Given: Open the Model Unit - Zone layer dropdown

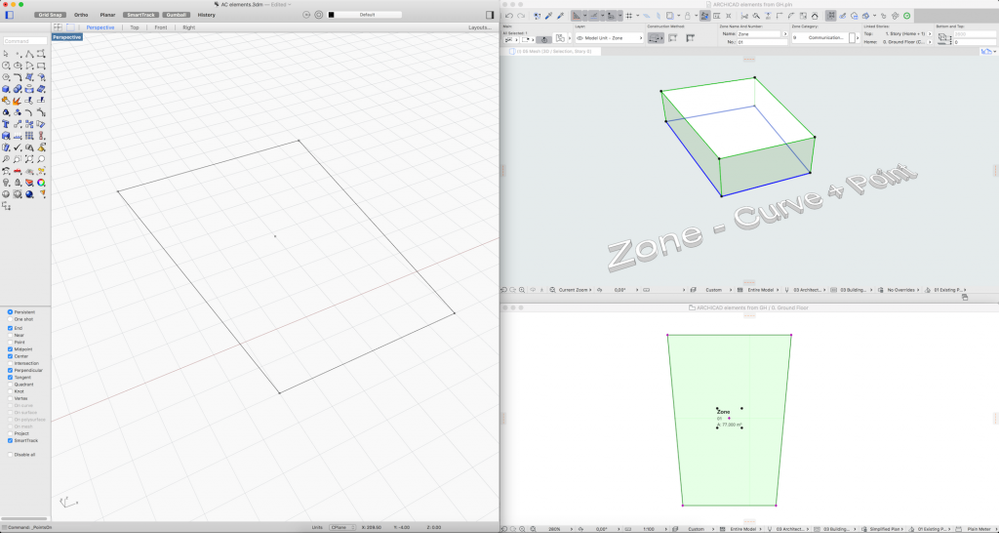Looking at the screenshot, I should click(609, 38).
